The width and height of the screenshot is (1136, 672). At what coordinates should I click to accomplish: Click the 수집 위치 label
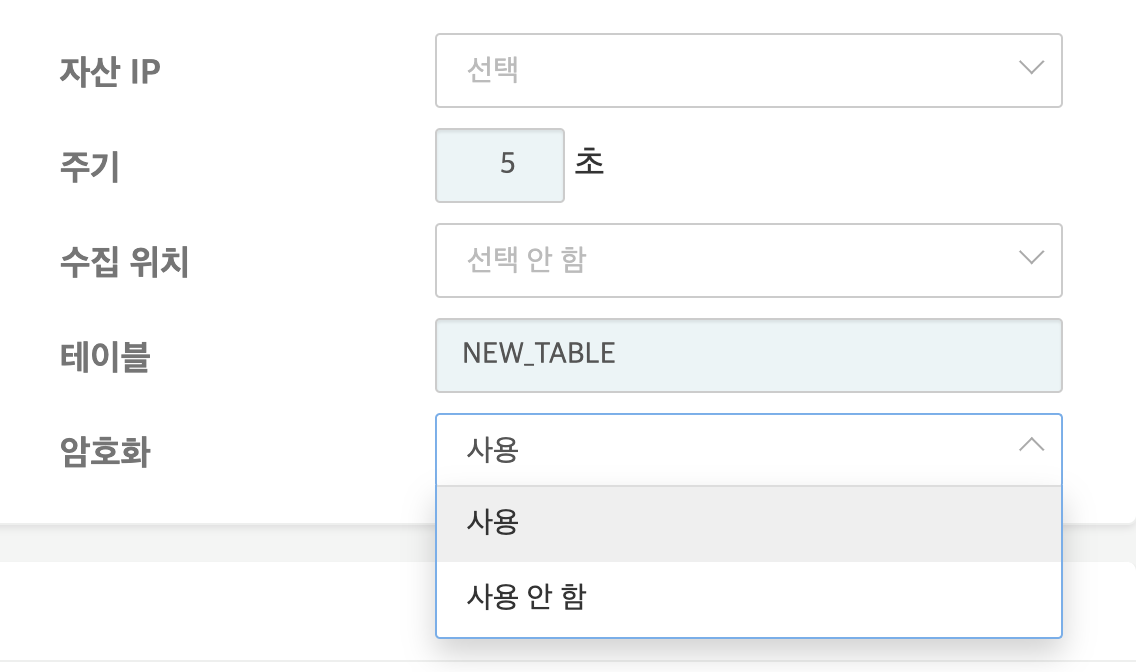(x=124, y=261)
